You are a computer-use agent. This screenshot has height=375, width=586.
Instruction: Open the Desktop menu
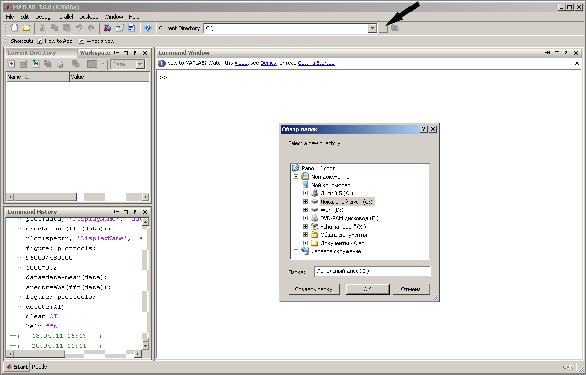tap(89, 17)
